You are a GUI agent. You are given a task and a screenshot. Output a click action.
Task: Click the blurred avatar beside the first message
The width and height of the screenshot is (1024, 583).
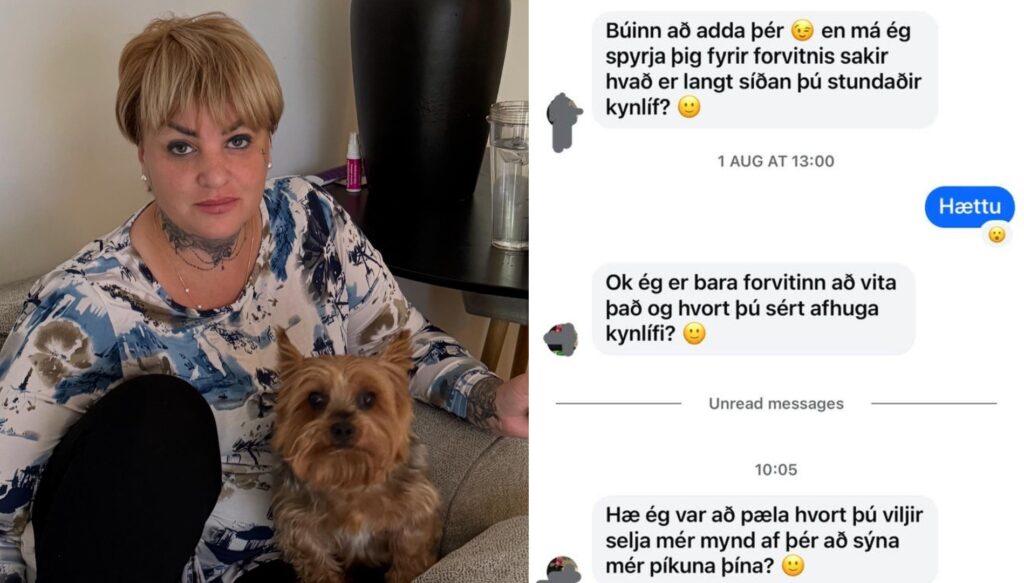[x=564, y=122]
